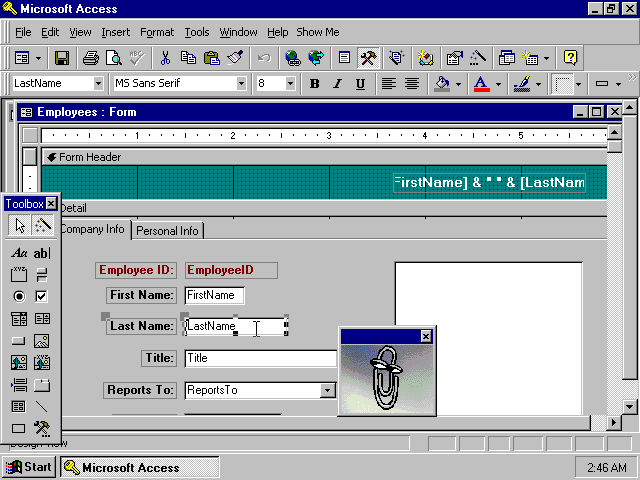The height and width of the screenshot is (480, 640).
Task: Apply the red Font Color button
Action: pyautogui.click(x=482, y=84)
